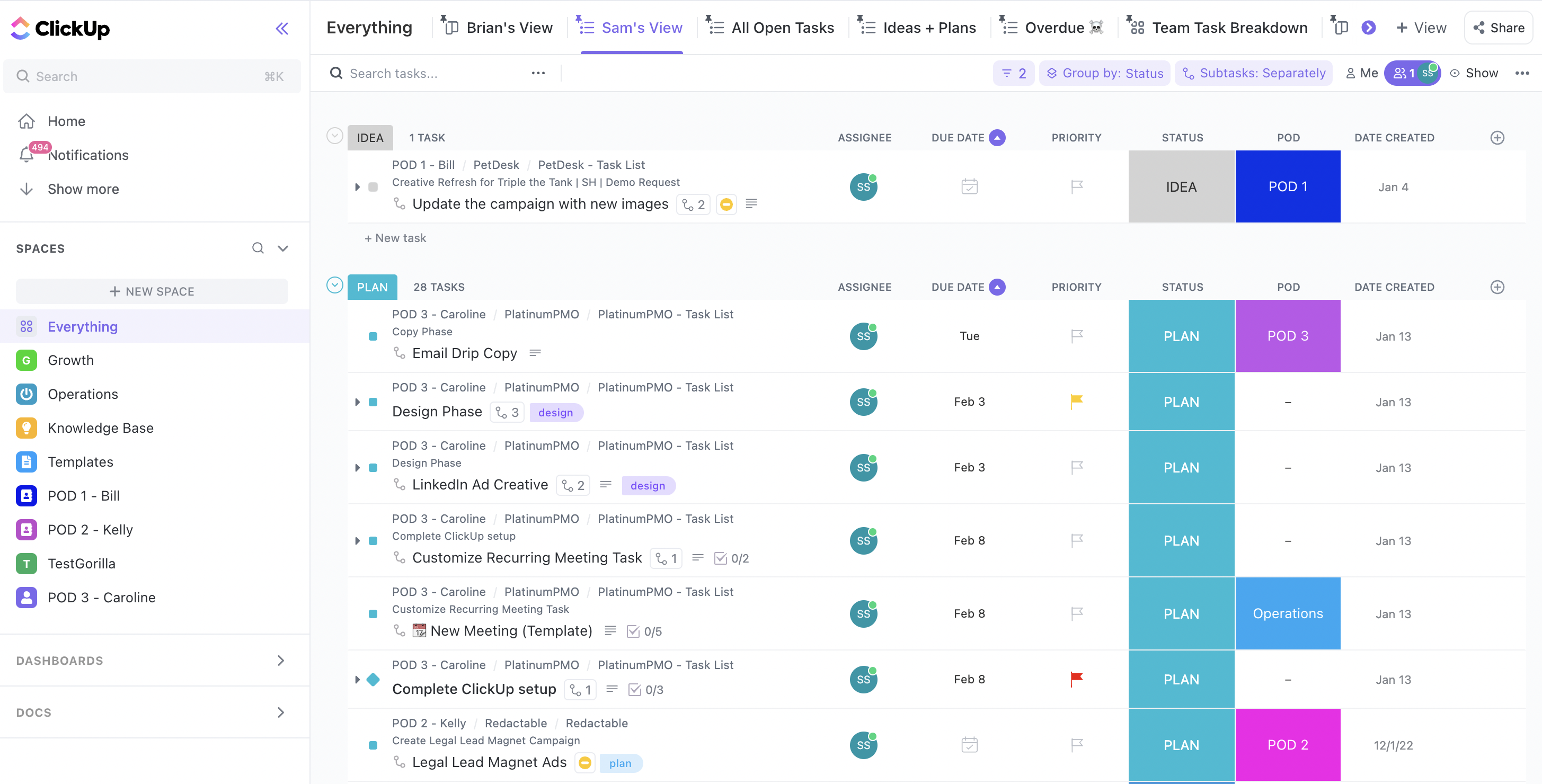
Task: Open checklist 0/2 on Customize Recurring Meeting Task
Action: pos(731,558)
